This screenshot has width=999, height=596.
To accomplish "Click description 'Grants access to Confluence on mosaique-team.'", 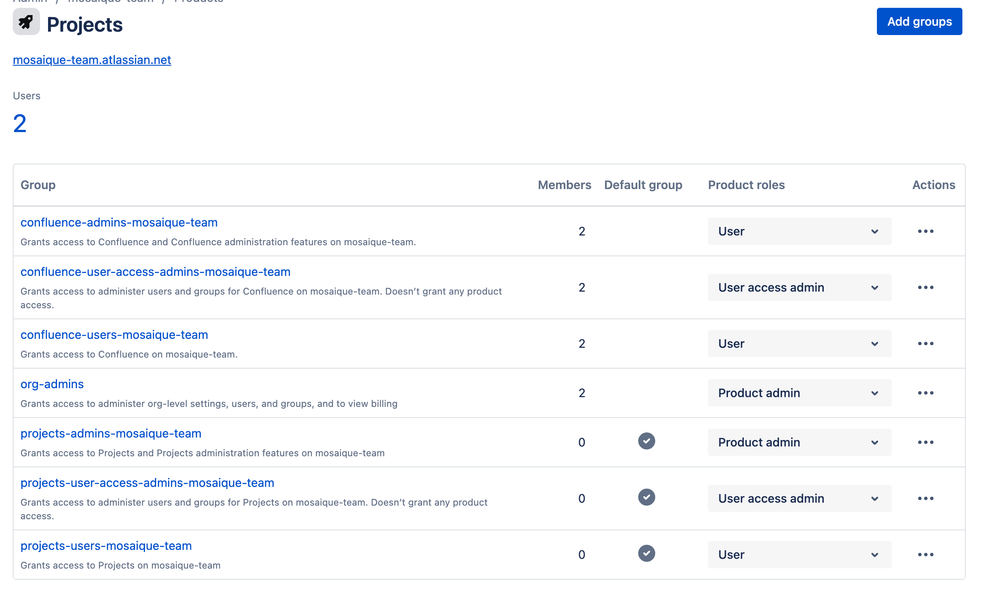I will coord(129,354).
